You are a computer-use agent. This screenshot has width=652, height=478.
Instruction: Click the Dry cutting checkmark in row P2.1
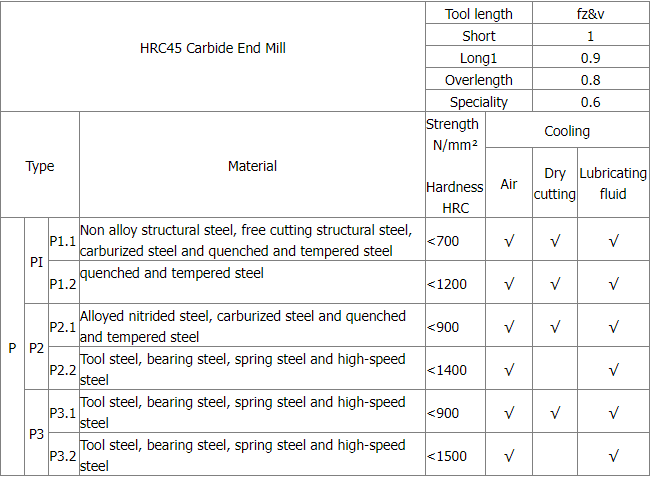pos(554,327)
